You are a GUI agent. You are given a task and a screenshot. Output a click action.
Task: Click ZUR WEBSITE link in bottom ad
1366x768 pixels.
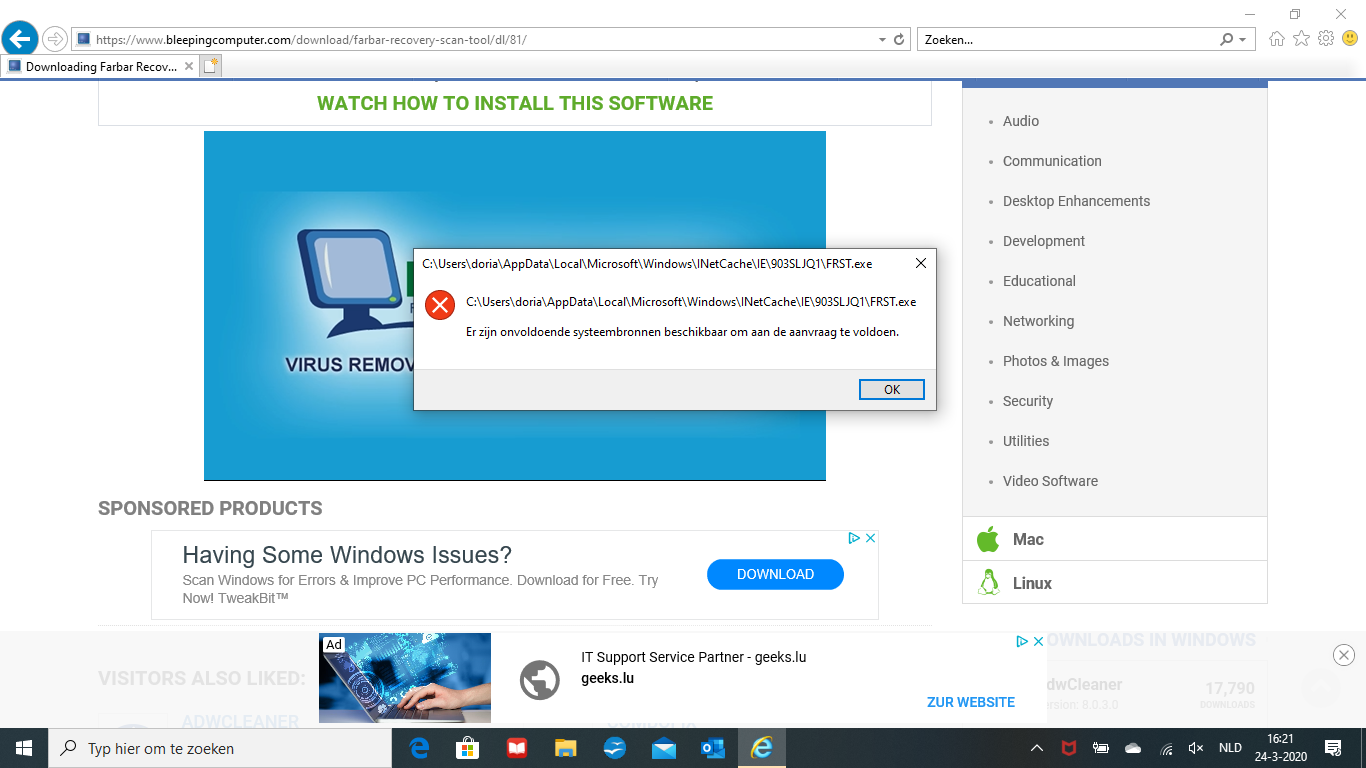[x=971, y=702]
